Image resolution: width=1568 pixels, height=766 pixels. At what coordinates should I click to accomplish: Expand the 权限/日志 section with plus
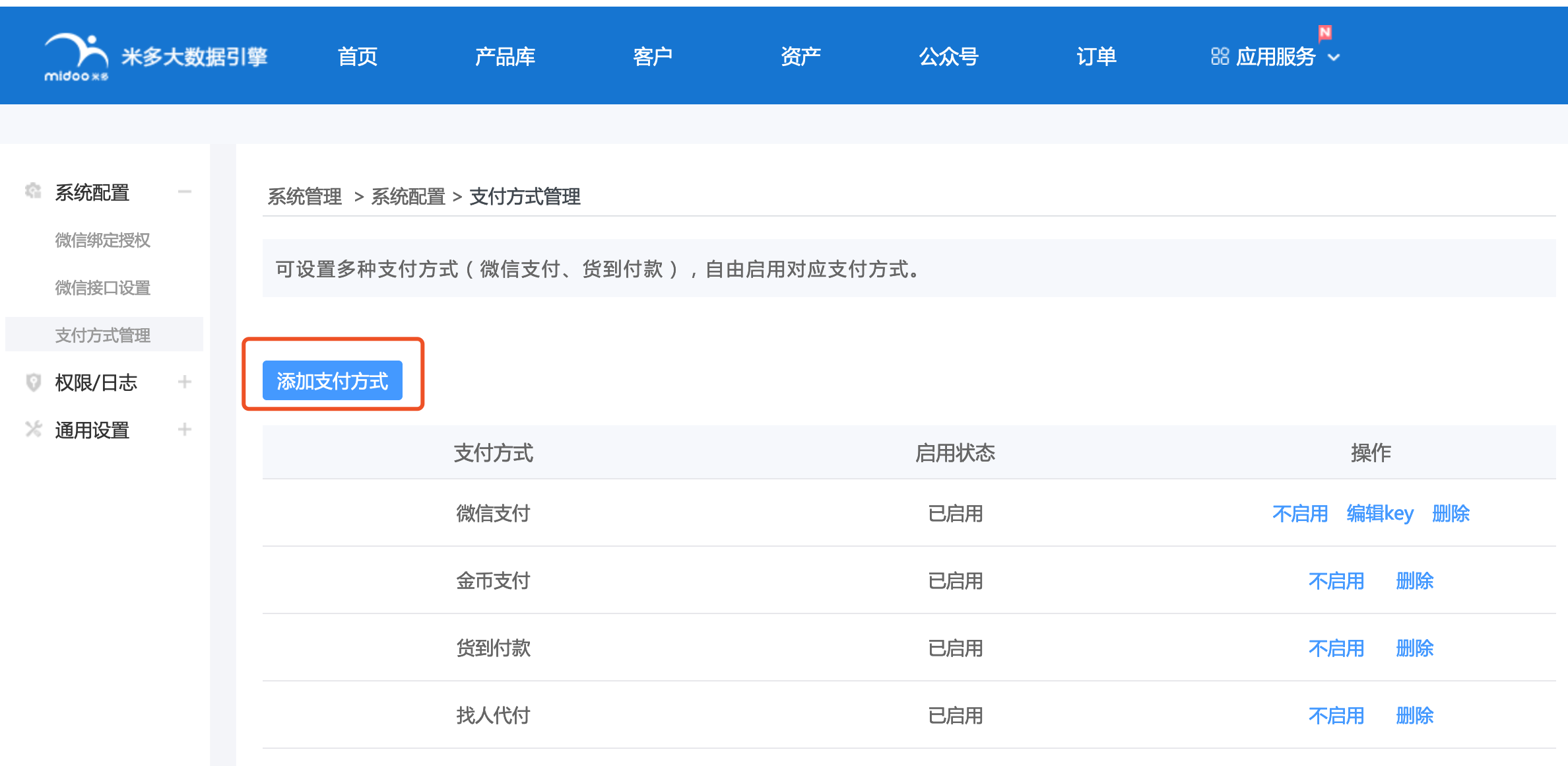pyautogui.click(x=185, y=382)
